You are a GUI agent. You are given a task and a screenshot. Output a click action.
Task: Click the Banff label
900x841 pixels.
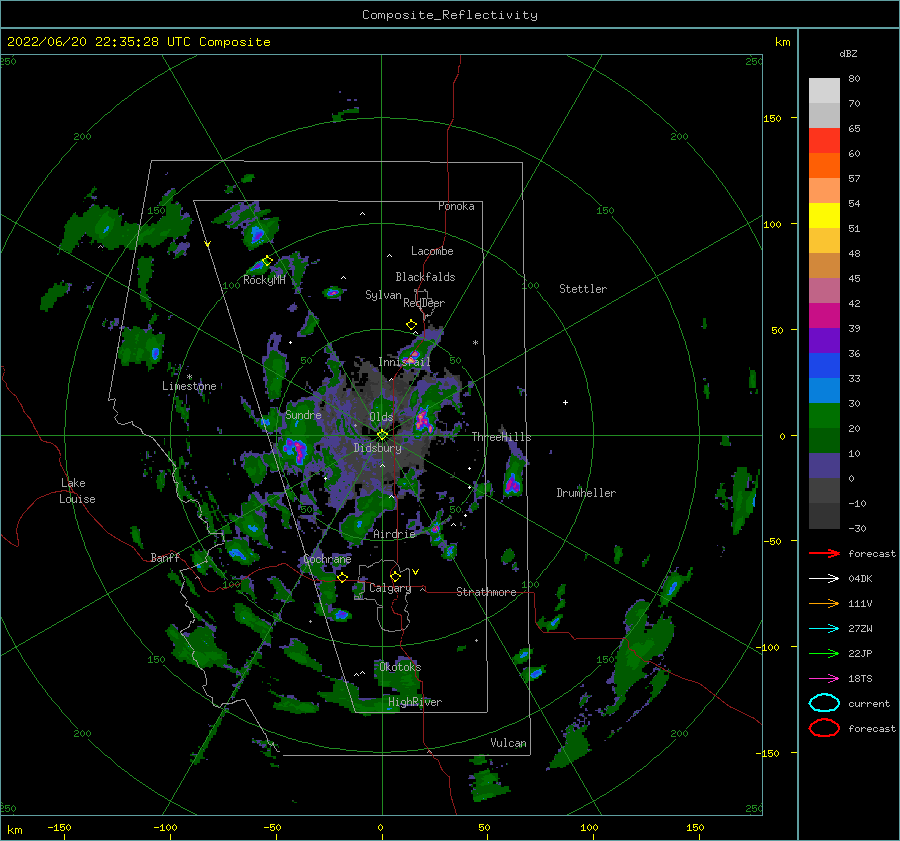click(165, 557)
